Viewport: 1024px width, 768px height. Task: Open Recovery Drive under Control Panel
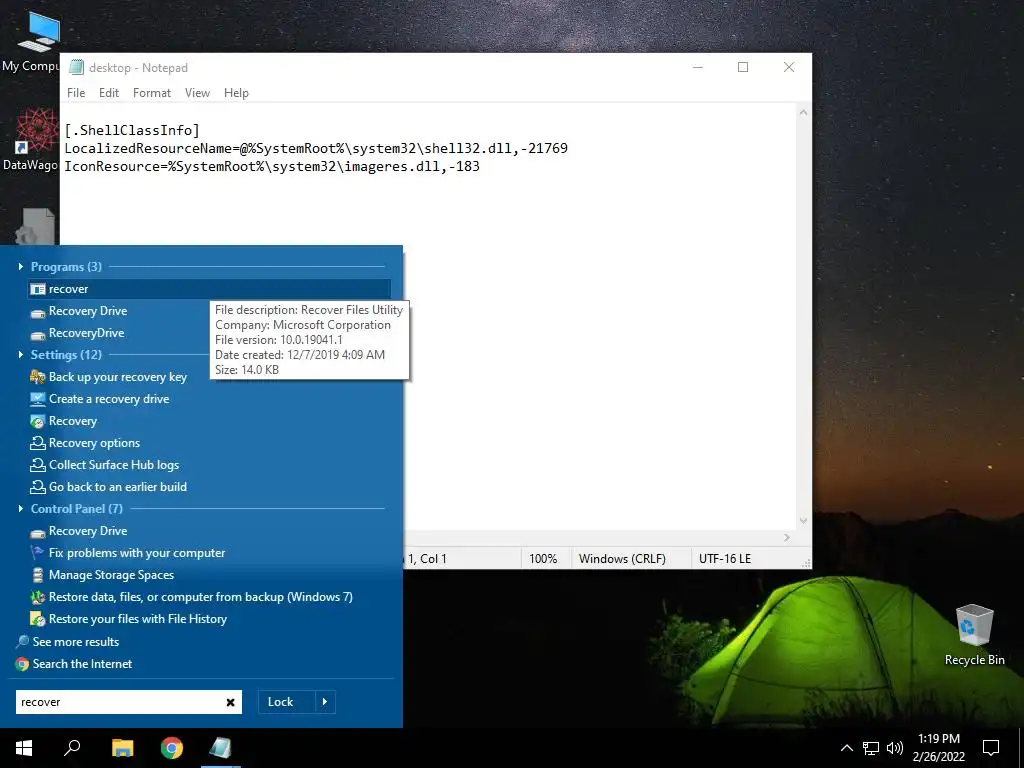click(78, 531)
